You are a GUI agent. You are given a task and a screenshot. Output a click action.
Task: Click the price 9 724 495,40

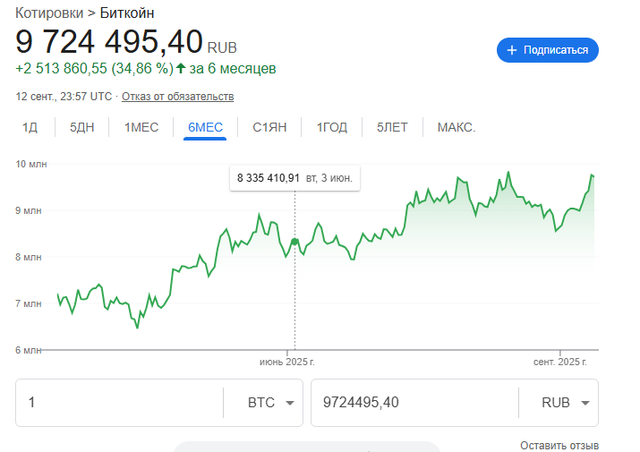pyautogui.click(x=109, y=42)
